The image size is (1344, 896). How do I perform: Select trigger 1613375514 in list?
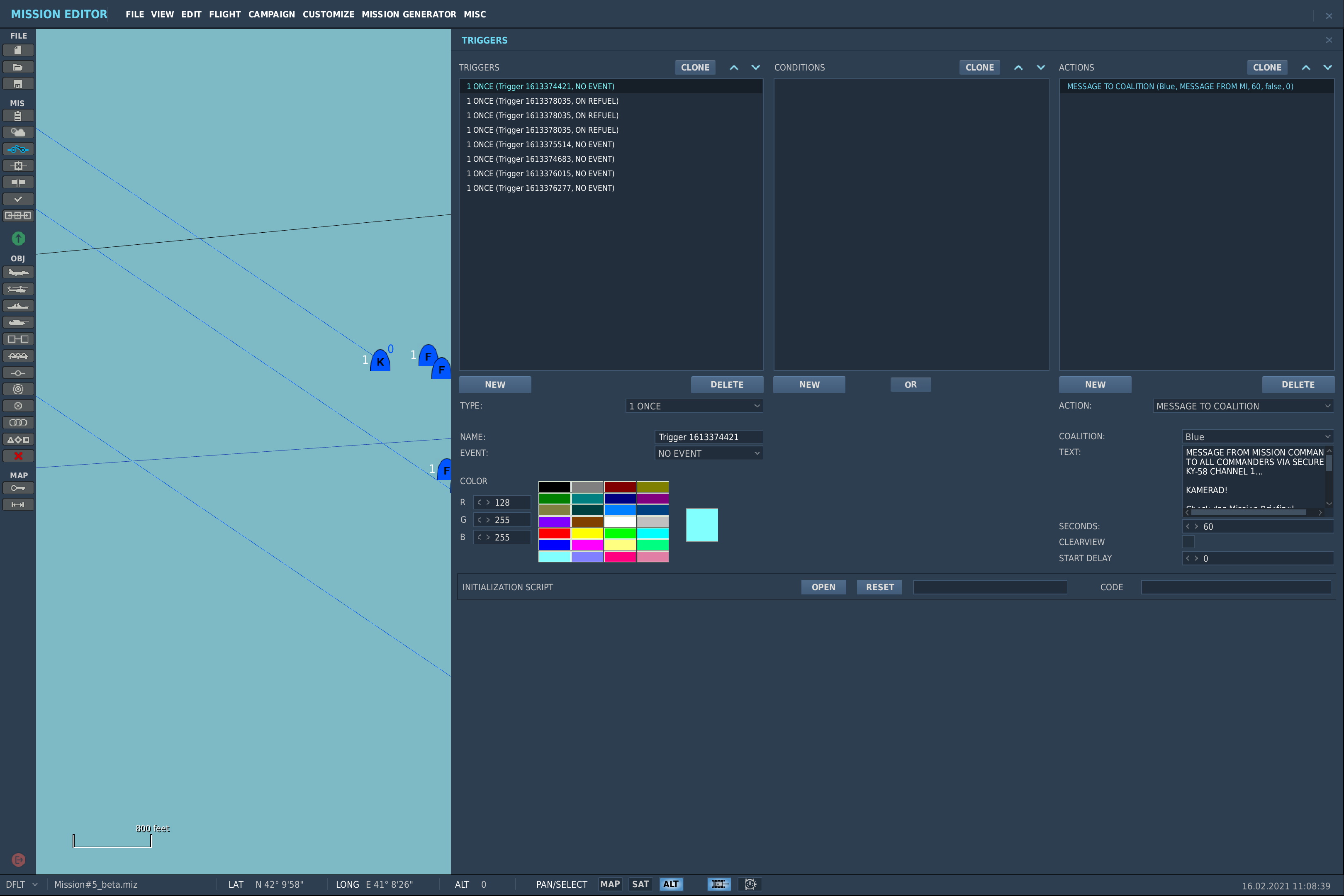click(611, 145)
